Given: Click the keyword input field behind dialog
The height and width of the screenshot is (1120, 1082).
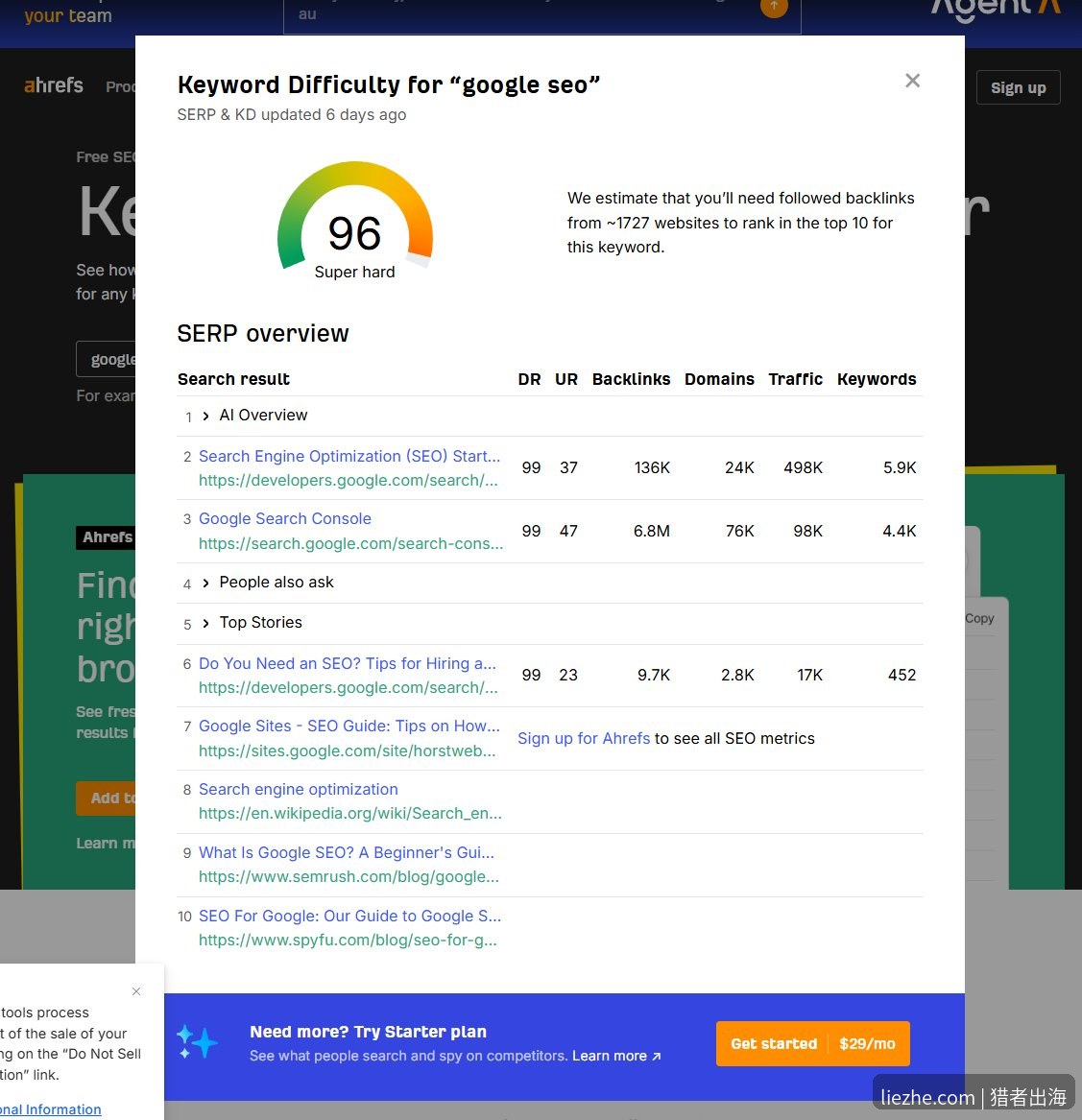Looking at the screenshot, I should point(106,359).
